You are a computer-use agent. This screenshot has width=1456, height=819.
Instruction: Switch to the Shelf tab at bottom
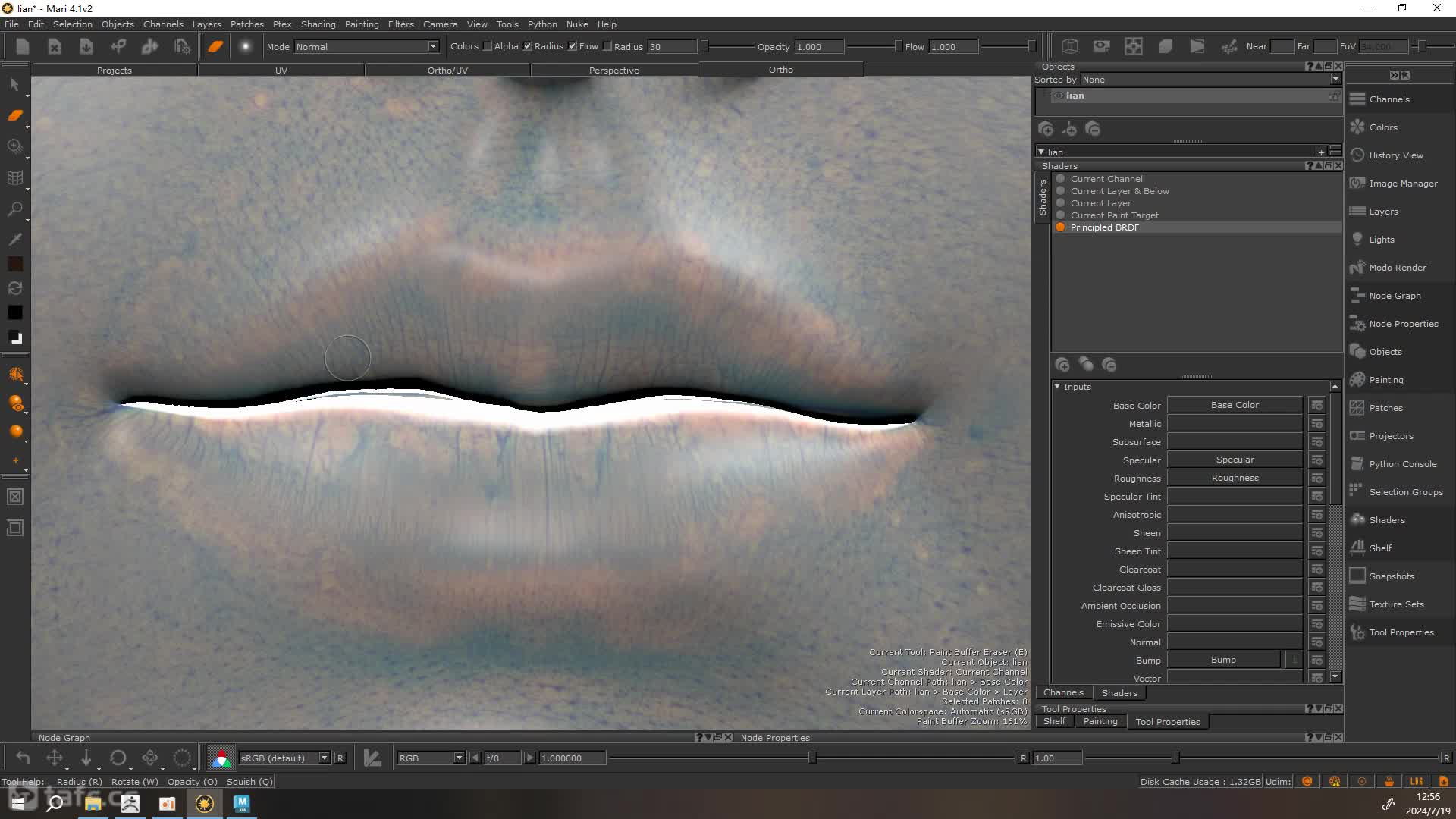[1054, 721]
